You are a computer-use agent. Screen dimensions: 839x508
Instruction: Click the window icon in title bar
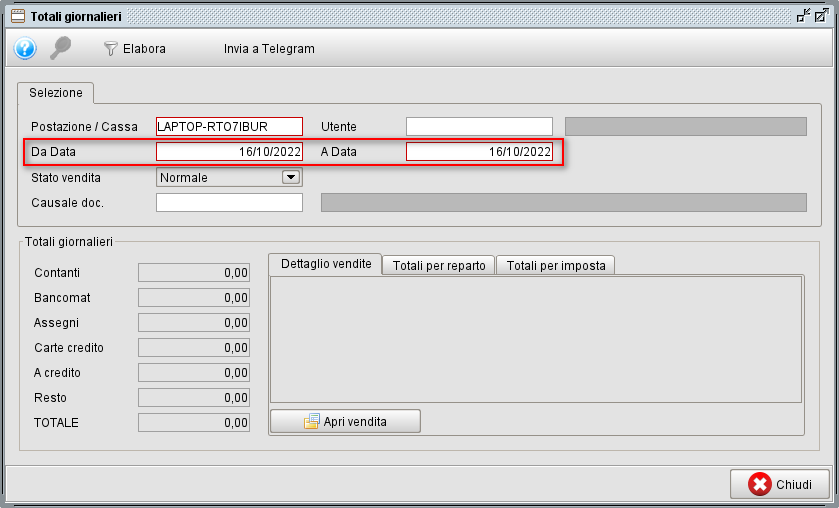pos(17,16)
